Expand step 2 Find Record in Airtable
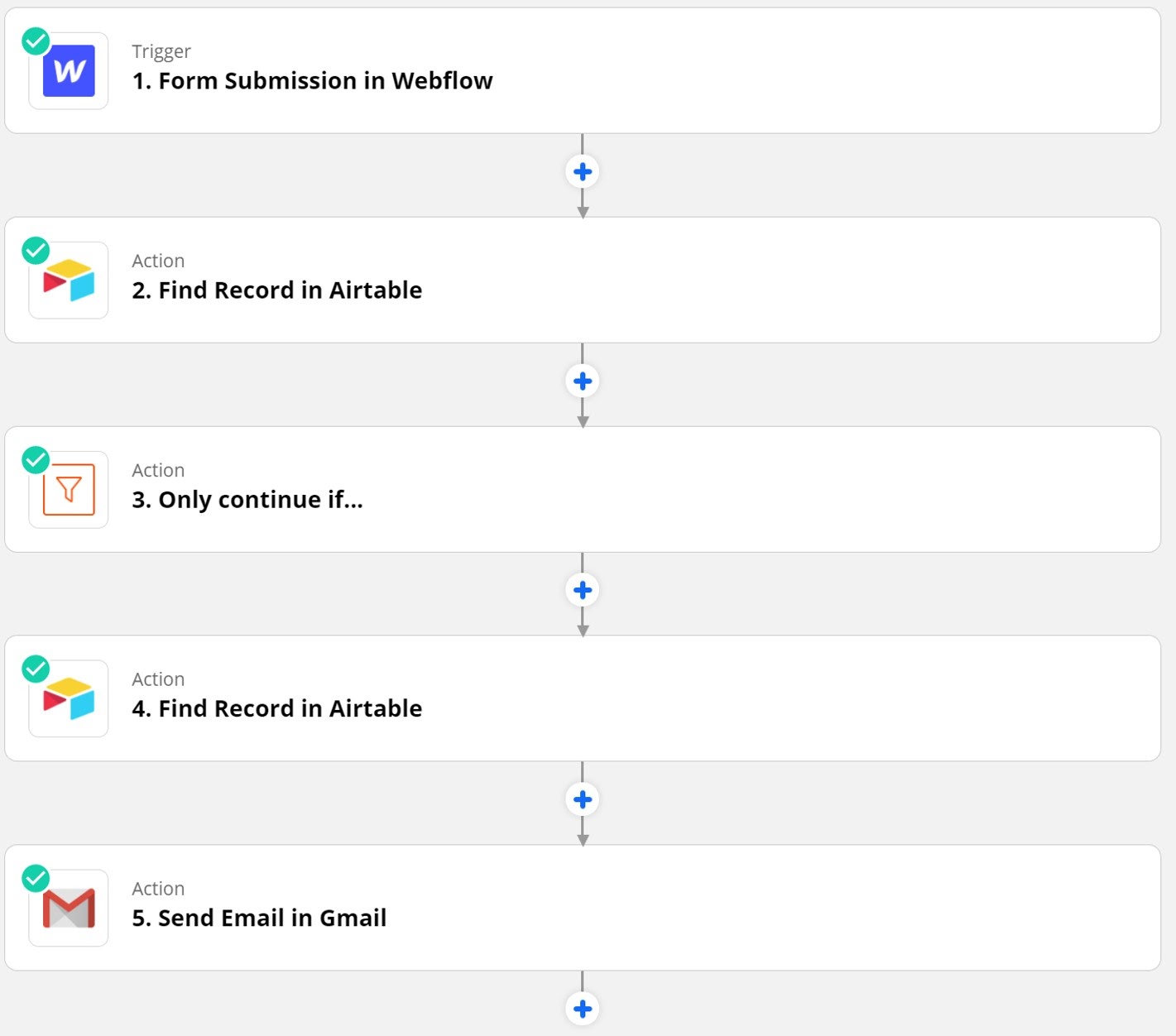This screenshot has height=1036, width=1176. [x=276, y=290]
